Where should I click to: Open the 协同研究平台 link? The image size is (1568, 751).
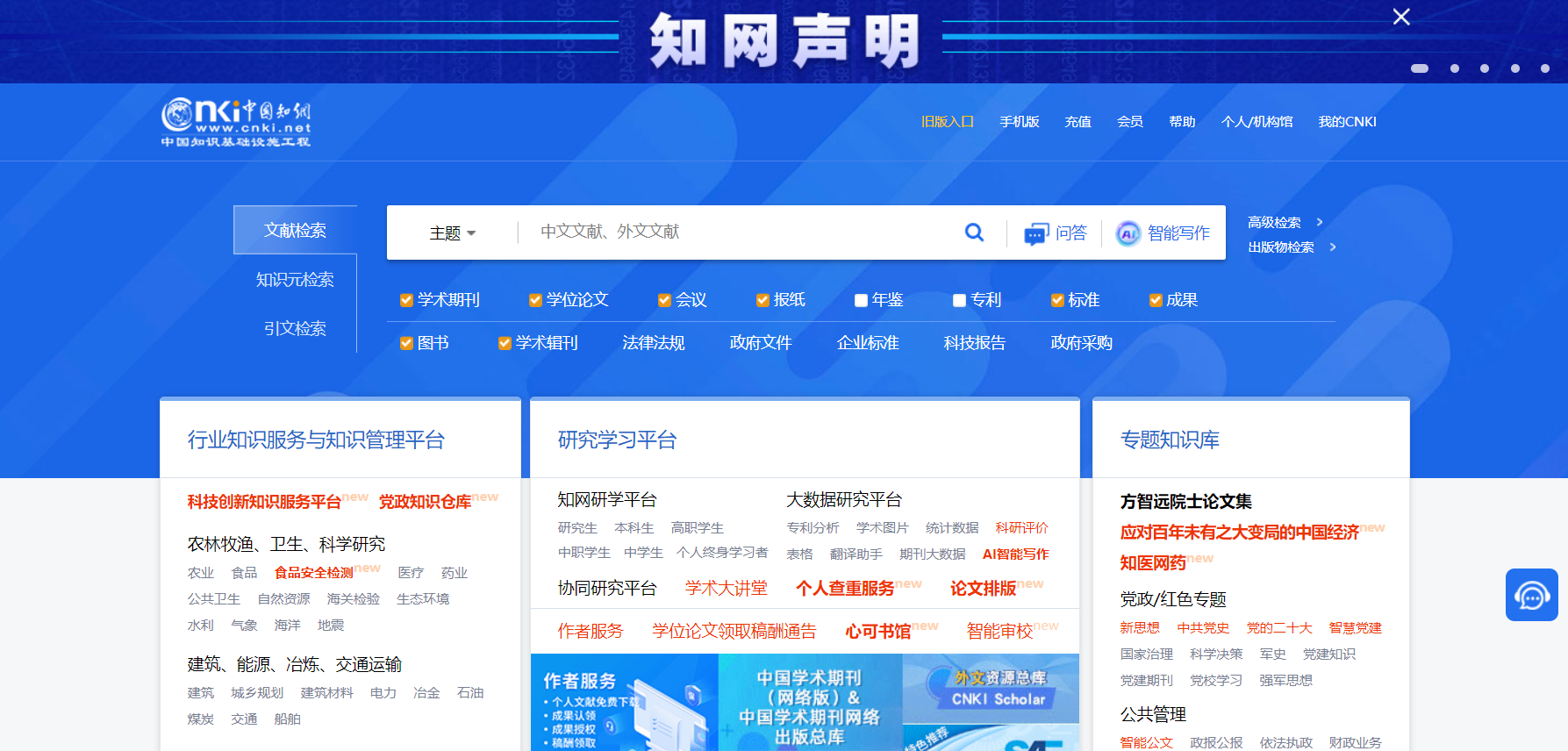(607, 589)
